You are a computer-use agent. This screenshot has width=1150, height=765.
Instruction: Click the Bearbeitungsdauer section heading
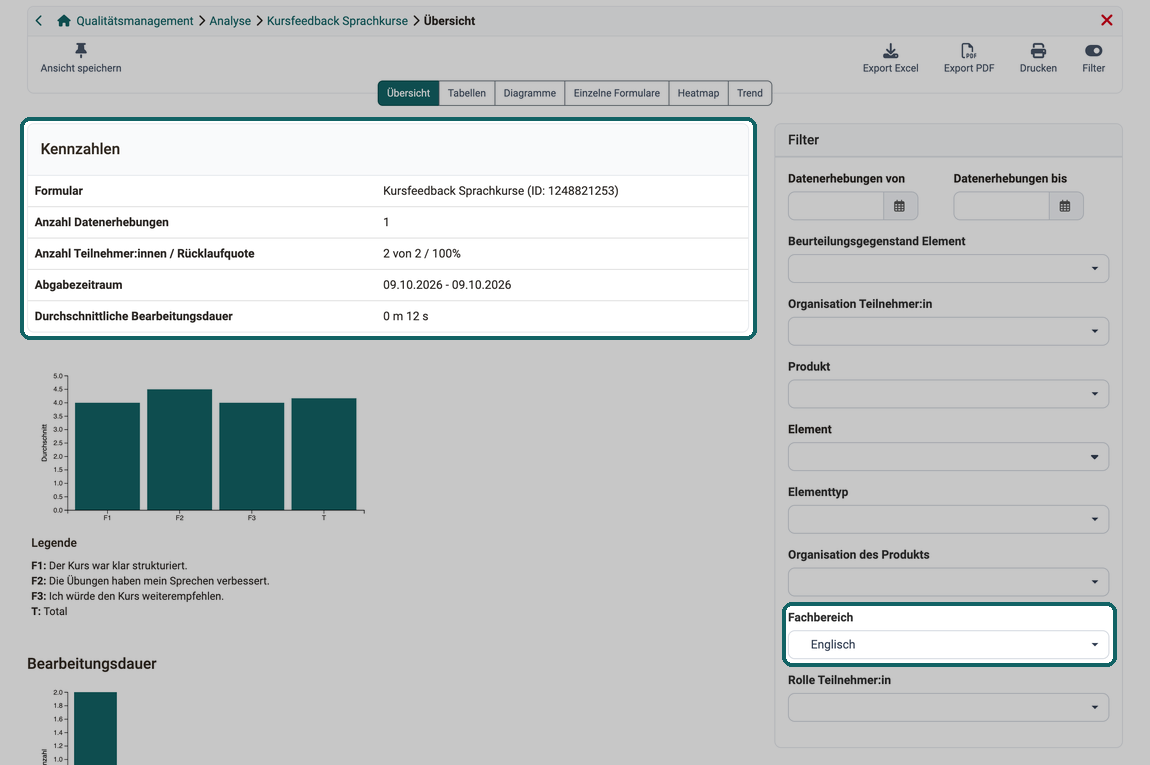[x=92, y=664]
